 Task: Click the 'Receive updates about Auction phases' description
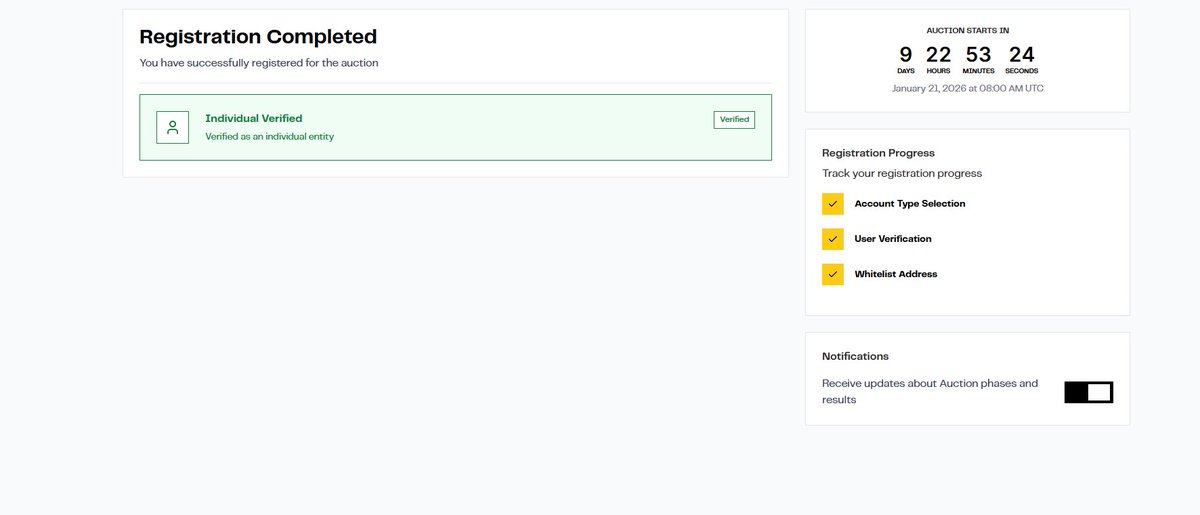pos(930,391)
